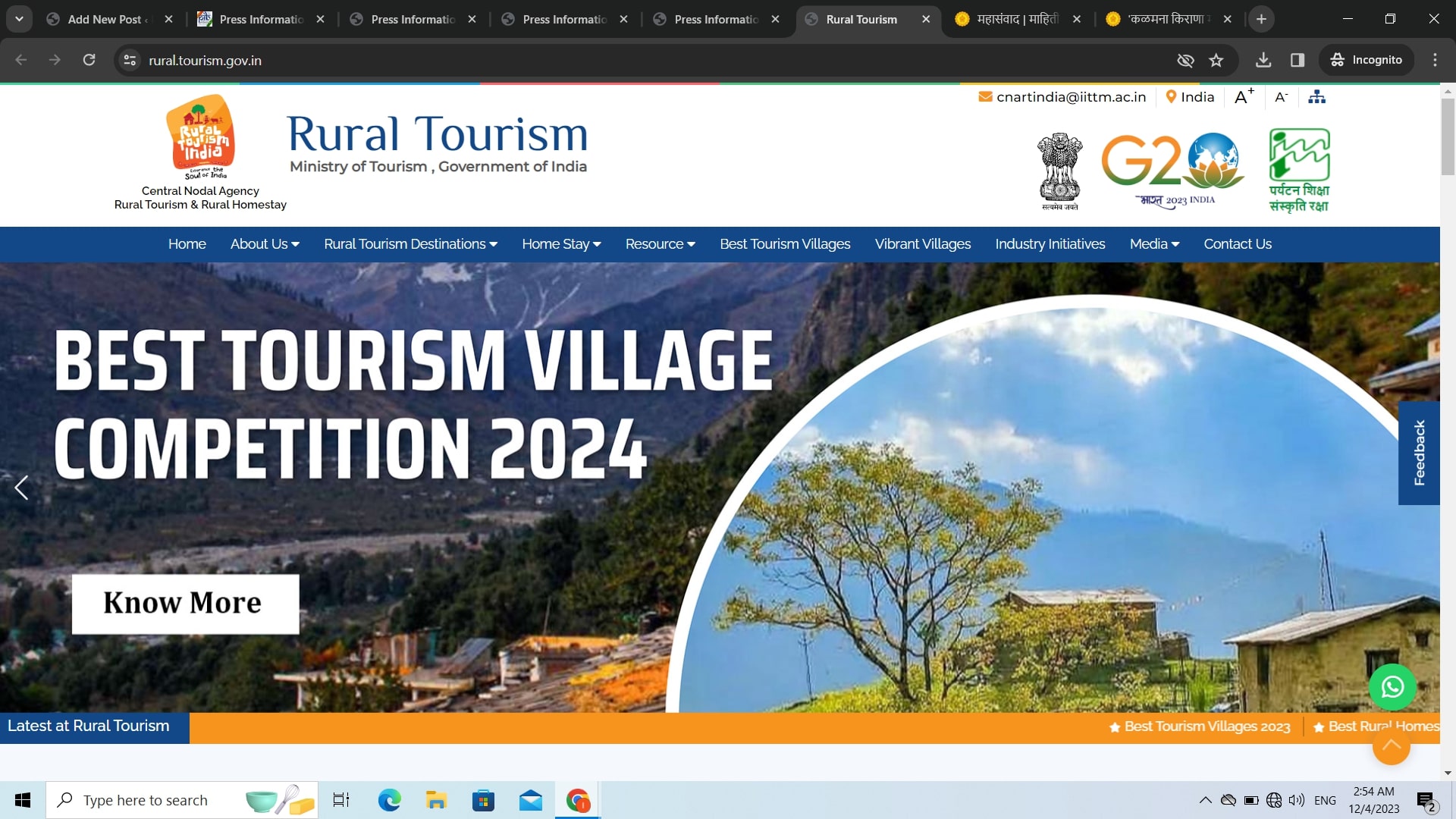
Task: Increase font size with A+ icon
Action: [x=1244, y=97]
